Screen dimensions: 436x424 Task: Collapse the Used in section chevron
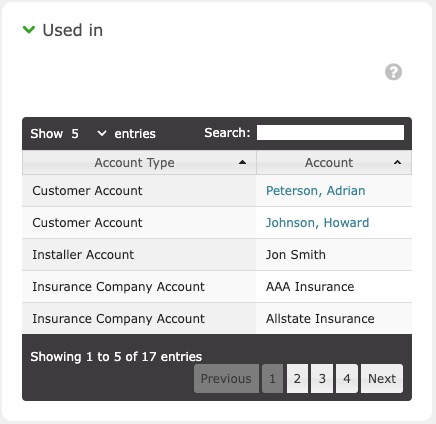pyautogui.click(x=29, y=30)
